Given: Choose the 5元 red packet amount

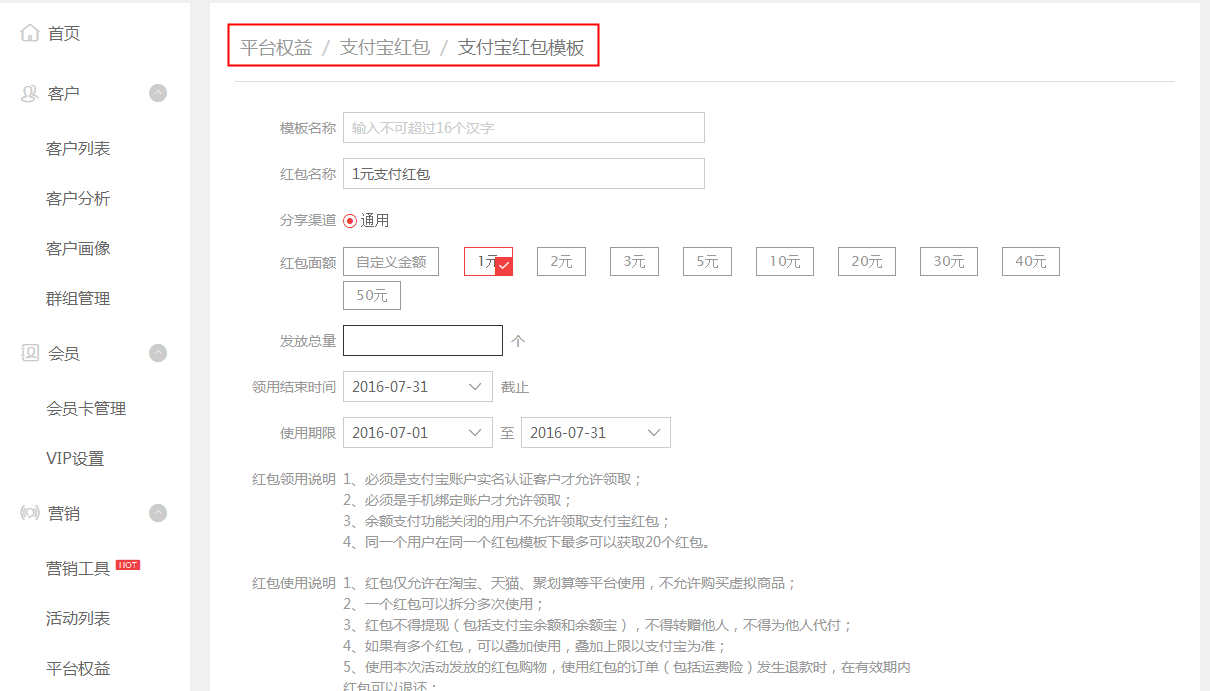Looking at the screenshot, I should point(707,262).
